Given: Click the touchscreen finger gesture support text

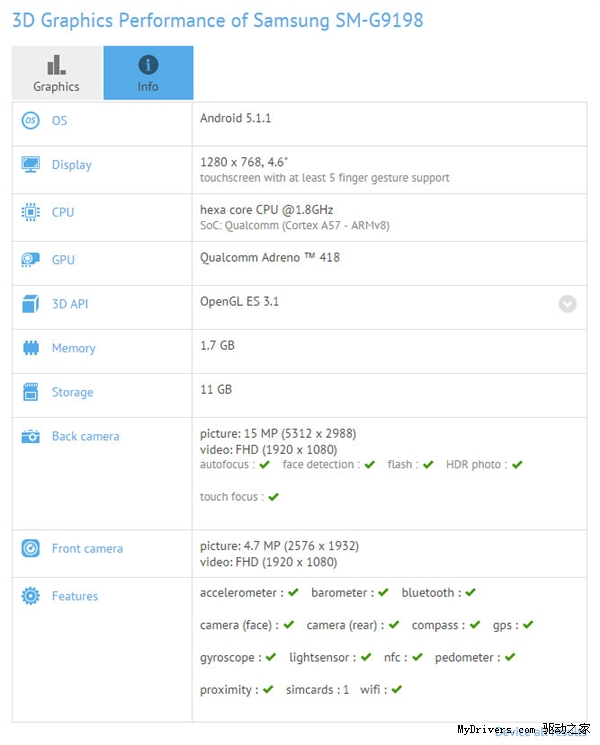Looking at the screenshot, I should tap(324, 178).
